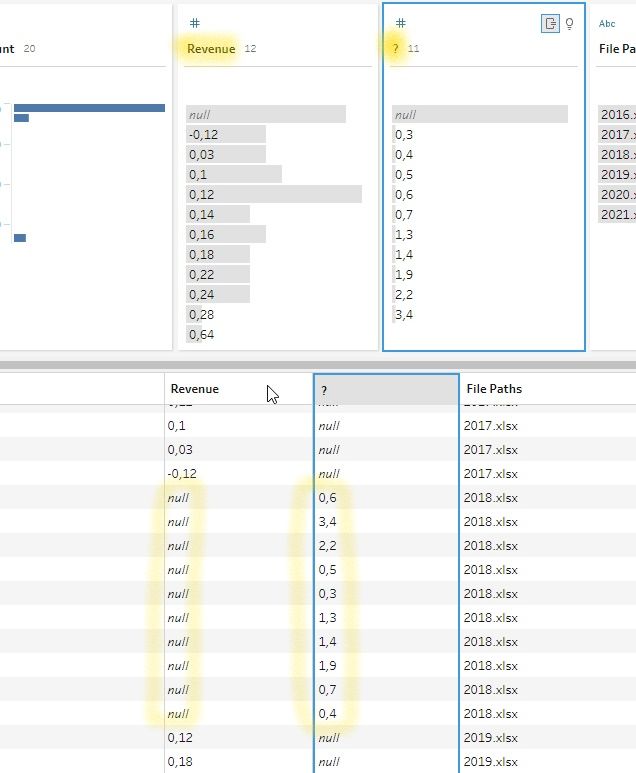
Task: Select the longest blue bar in the left histogram
Action: [x=89, y=108]
